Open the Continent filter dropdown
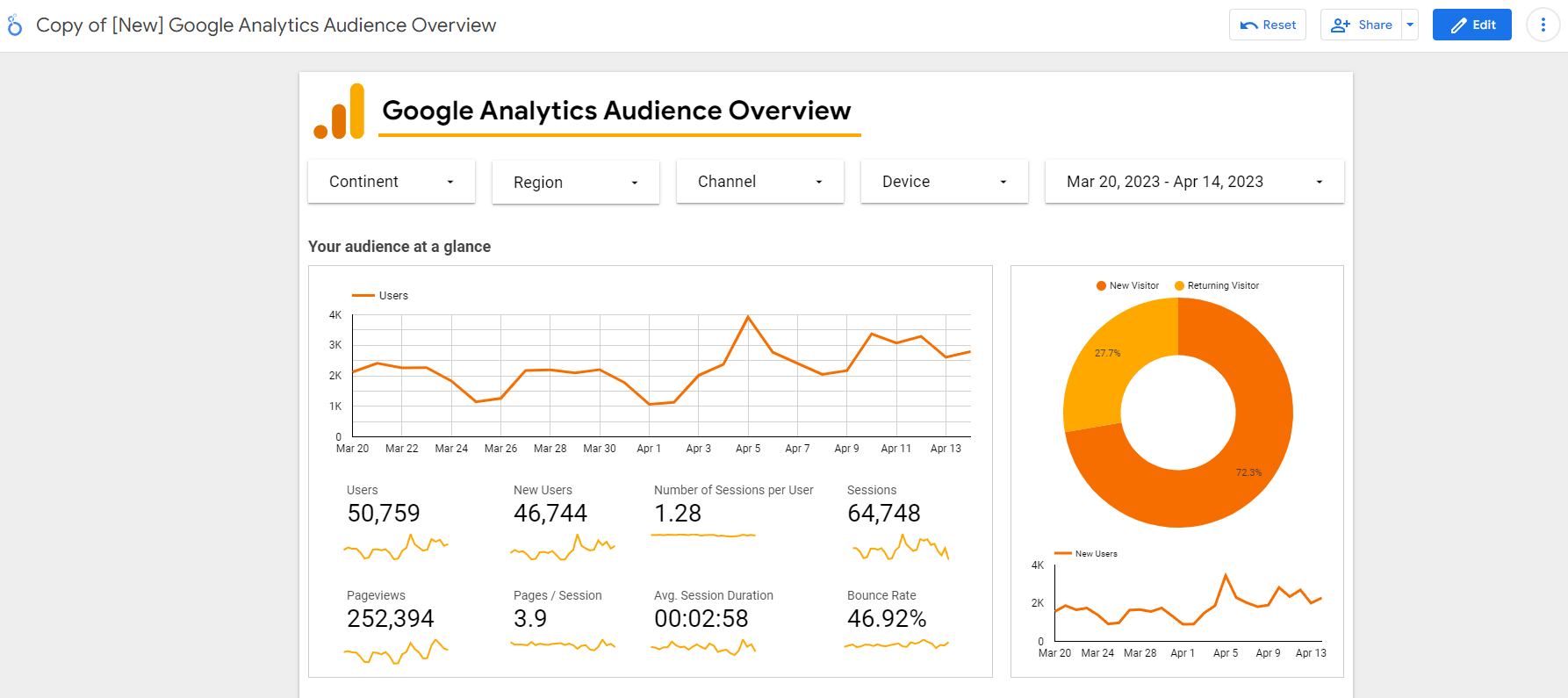This screenshot has width=1568, height=698. tap(392, 182)
